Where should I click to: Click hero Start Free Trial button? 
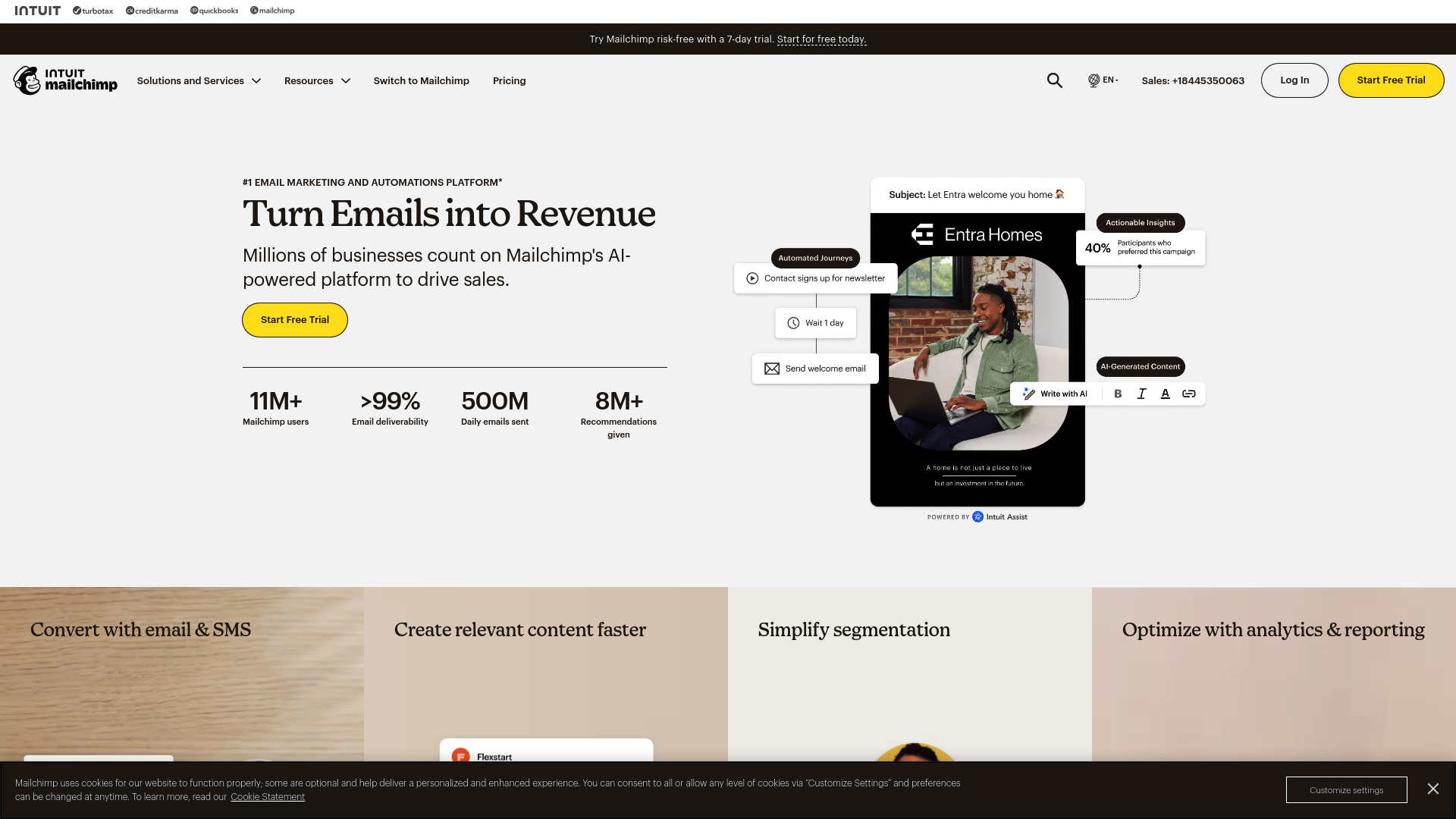point(295,320)
